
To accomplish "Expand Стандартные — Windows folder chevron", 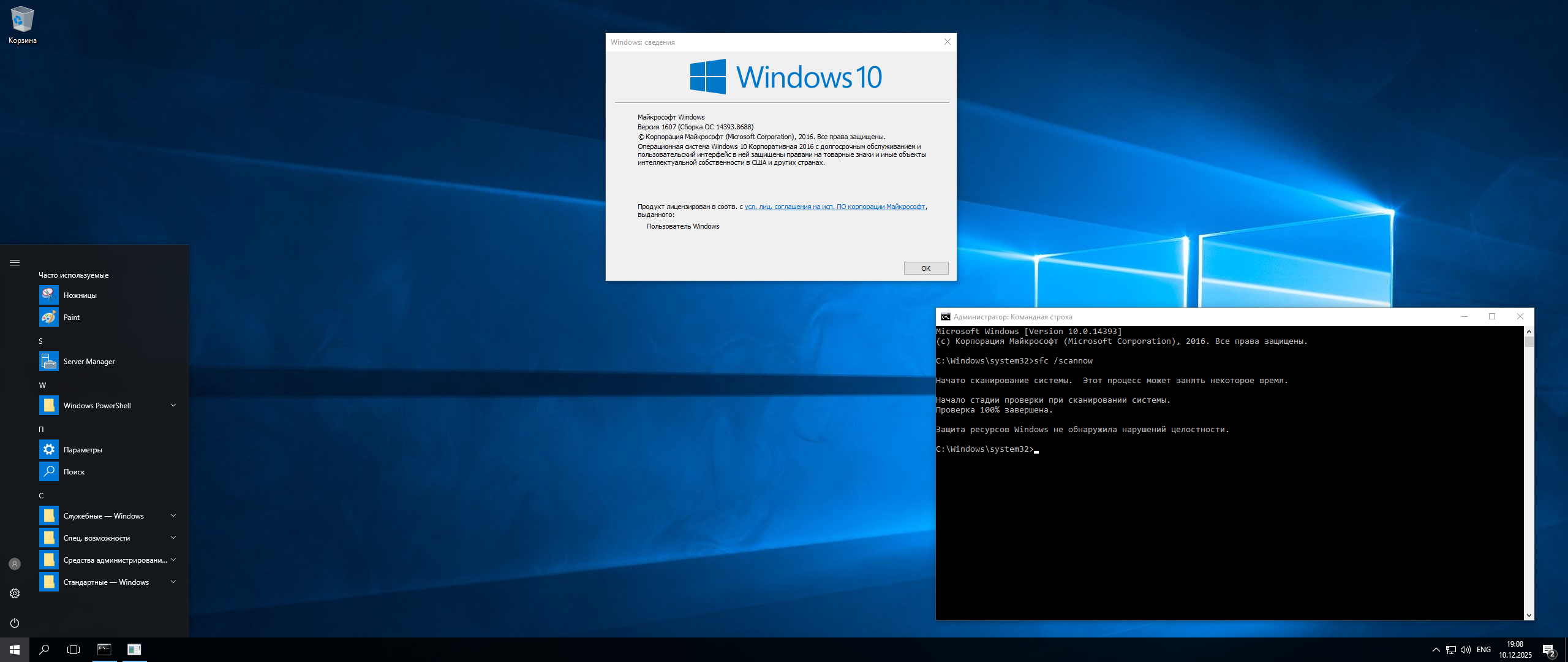I will [173, 582].
